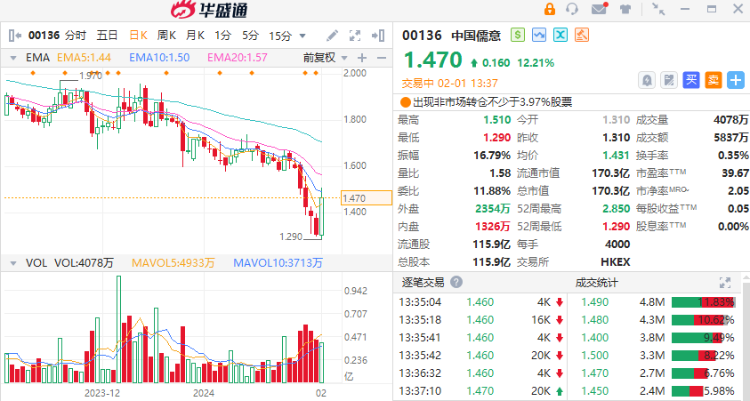Select the 13:37:10 trade row

pos(480,391)
